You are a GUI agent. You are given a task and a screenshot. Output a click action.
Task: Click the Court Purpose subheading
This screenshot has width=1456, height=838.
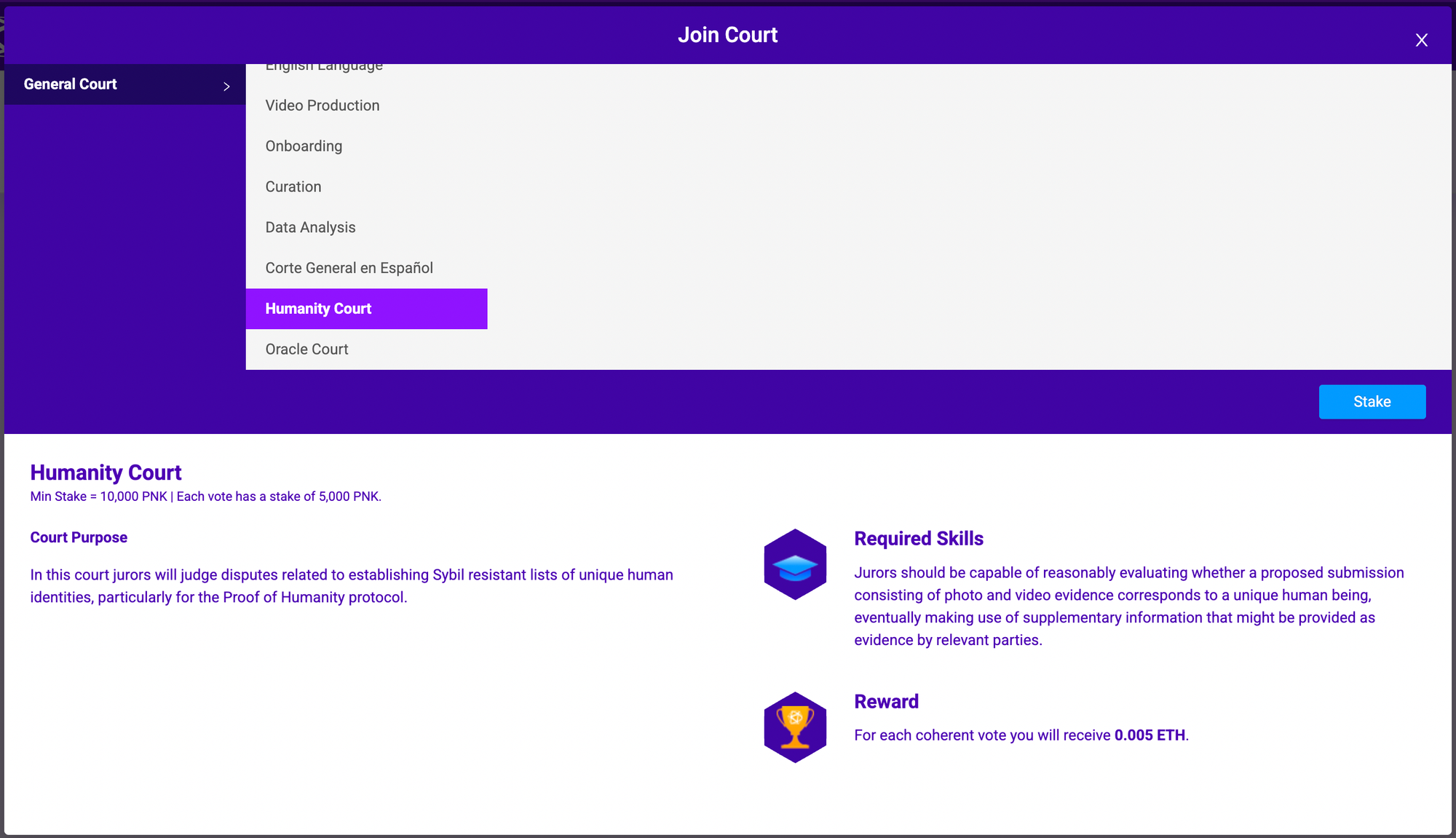pos(79,537)
